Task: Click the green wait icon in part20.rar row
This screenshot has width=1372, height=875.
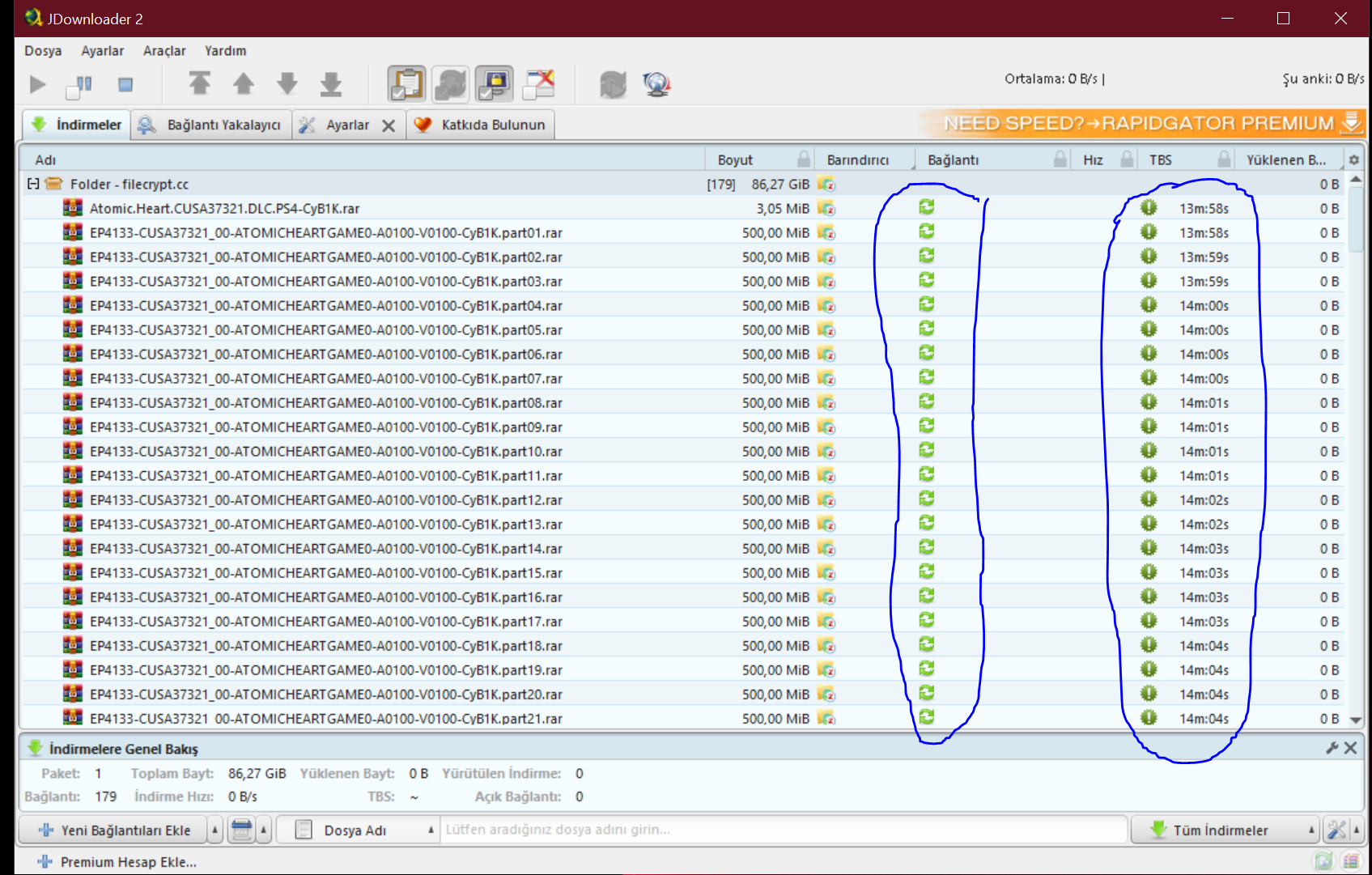Action: (1149, 693)
